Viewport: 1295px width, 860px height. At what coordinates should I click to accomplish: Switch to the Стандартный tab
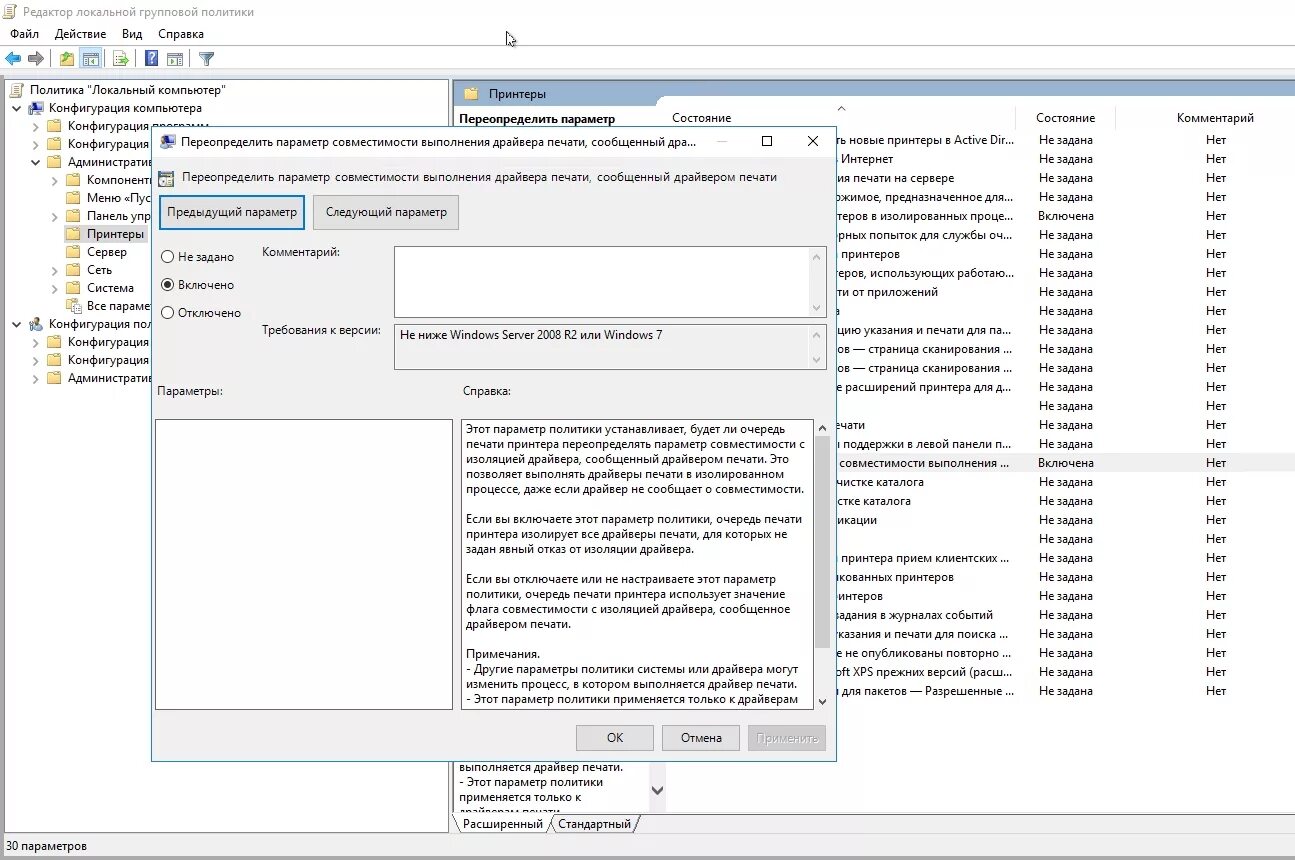(x=594, y=824)
